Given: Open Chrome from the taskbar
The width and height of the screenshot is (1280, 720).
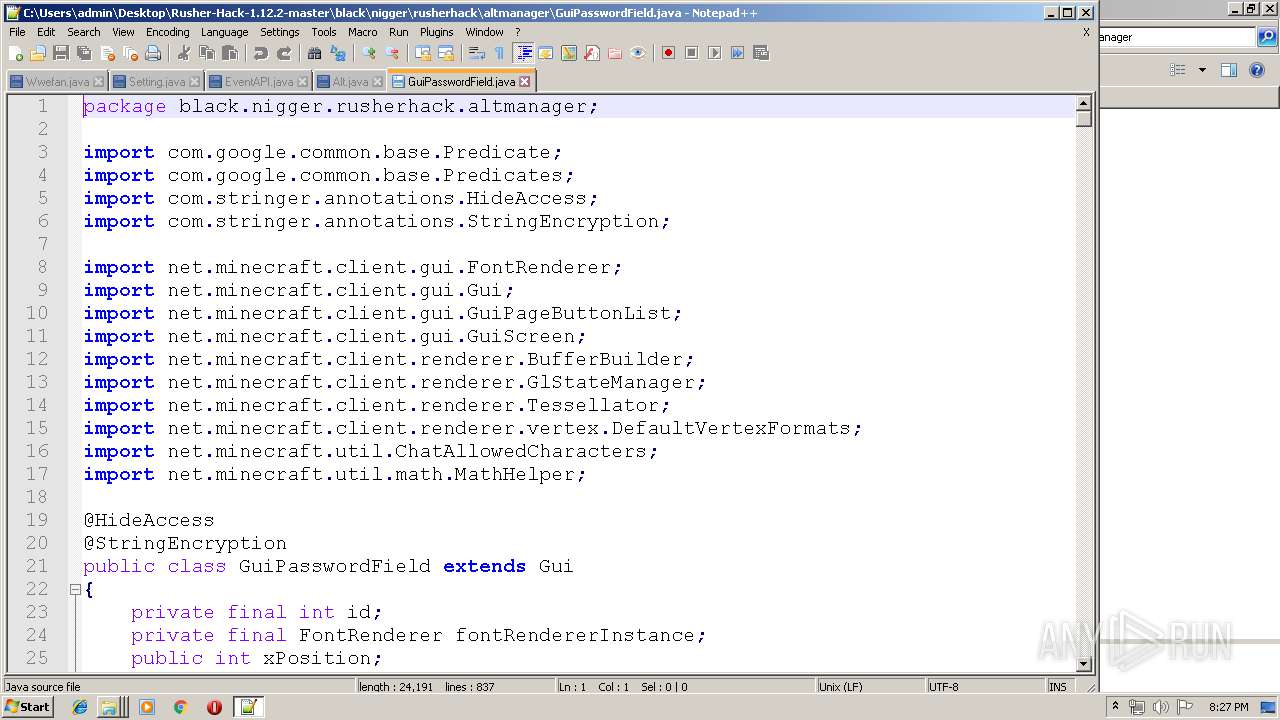Looking at the screenshot, I should 180,707.
